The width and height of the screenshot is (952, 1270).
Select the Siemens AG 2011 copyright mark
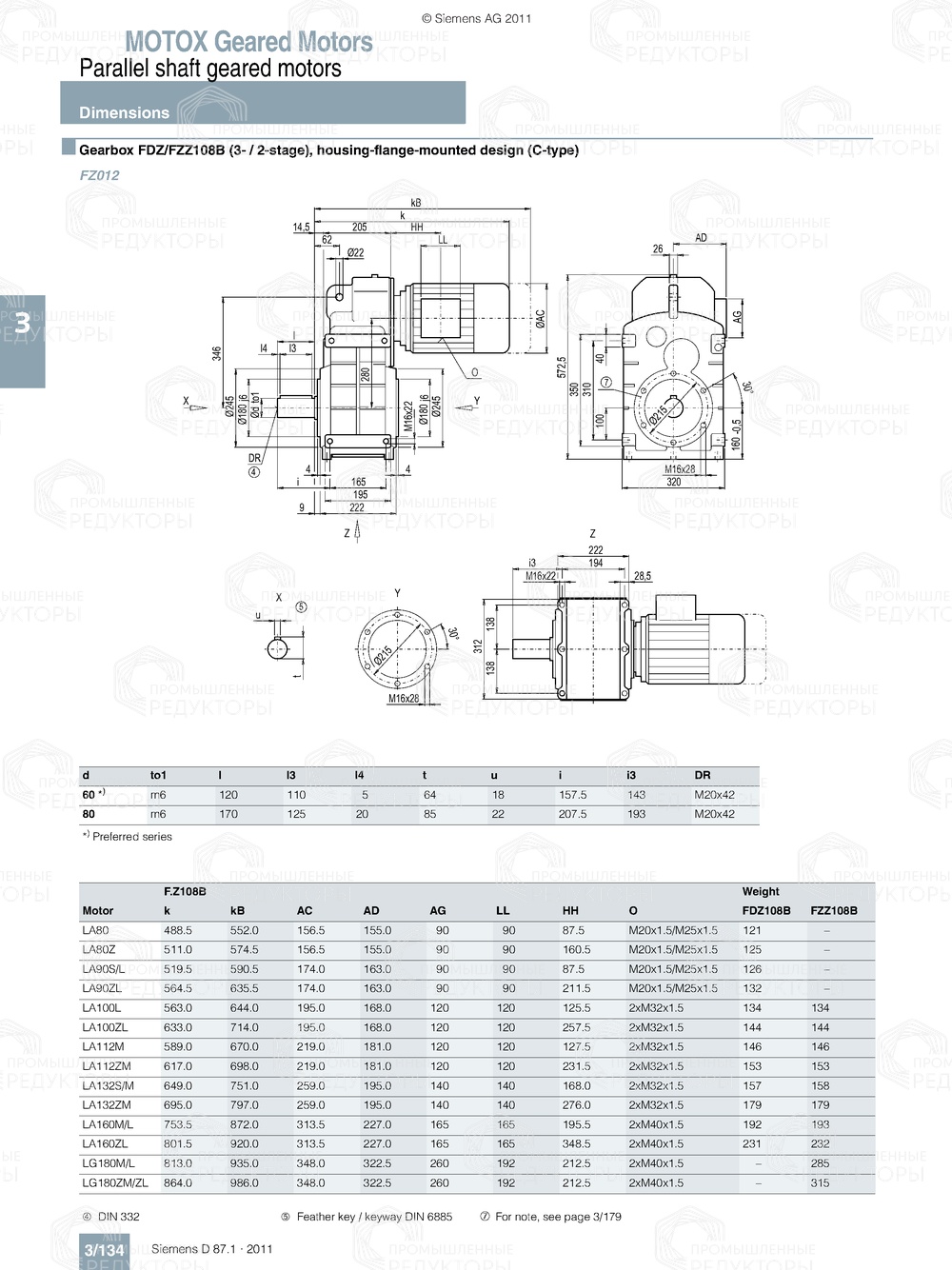pos(475,17)
